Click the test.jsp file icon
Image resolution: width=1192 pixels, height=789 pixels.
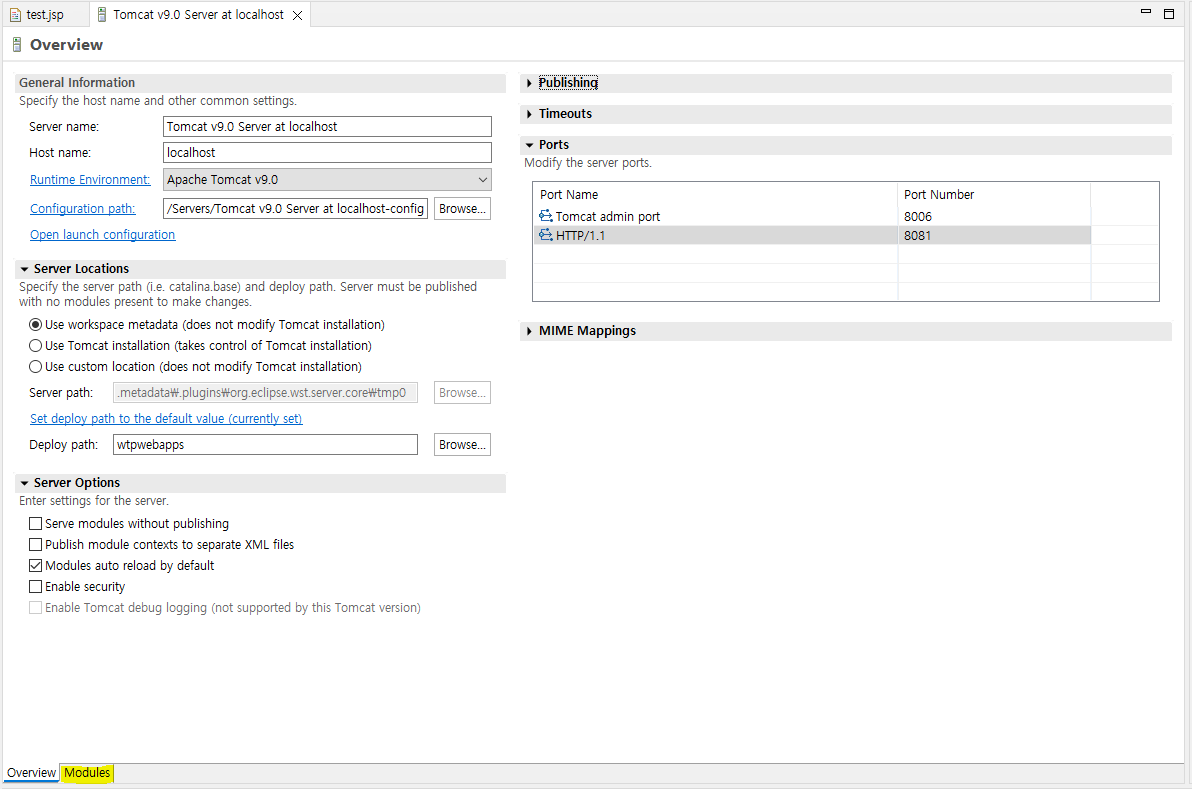15,15
